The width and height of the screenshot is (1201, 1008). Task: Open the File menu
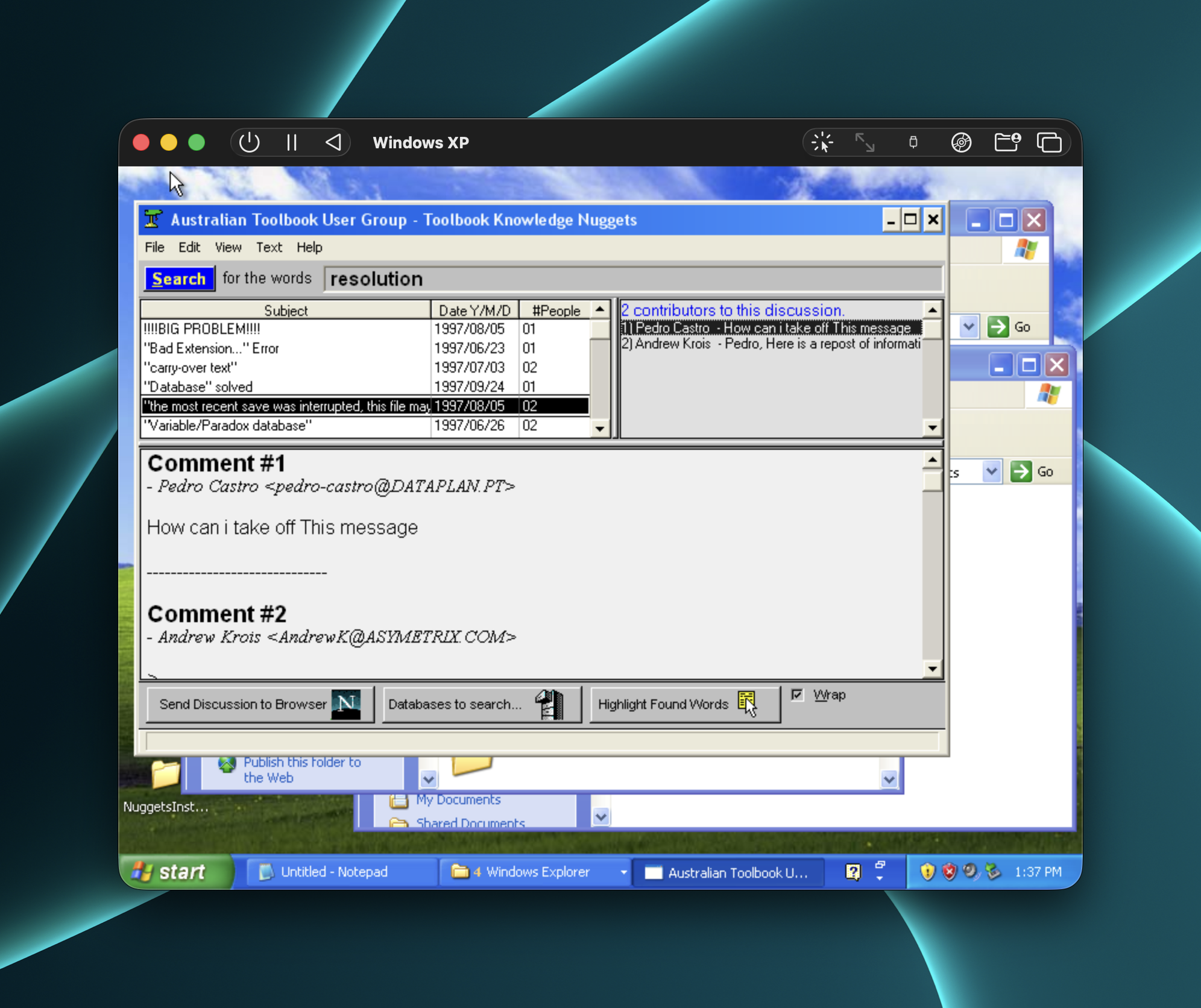154,247
